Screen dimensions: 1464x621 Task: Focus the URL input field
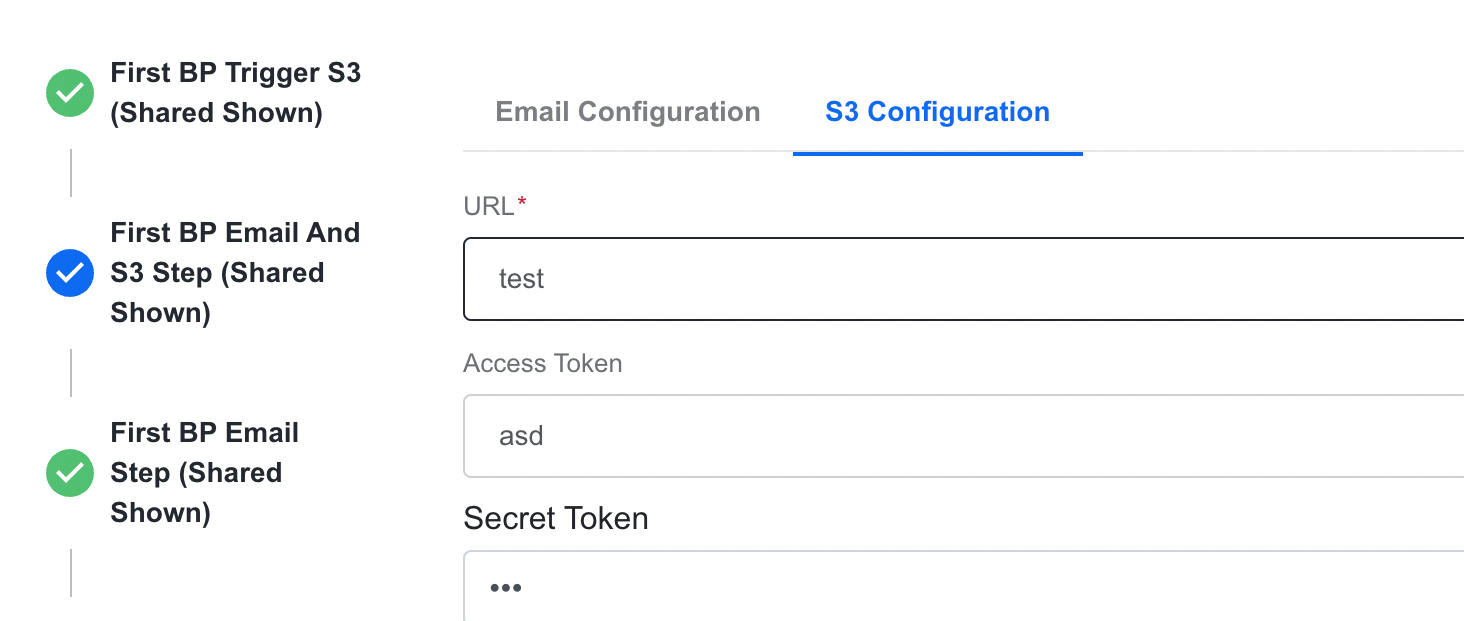pos(964,279)
